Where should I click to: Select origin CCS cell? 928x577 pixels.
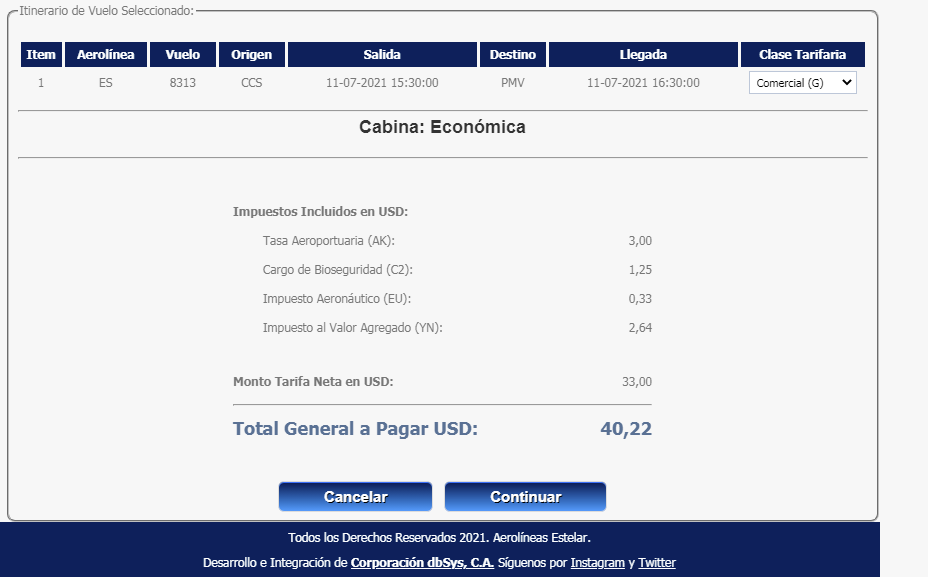(x=252, y=83)
